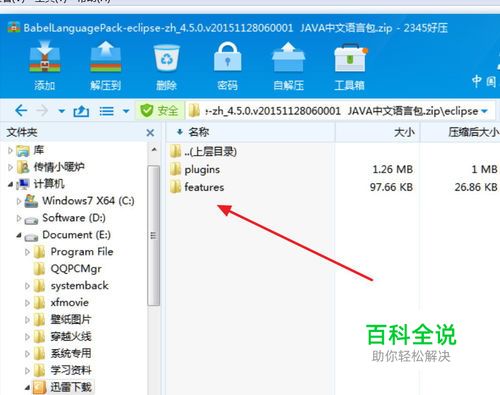
Task: Click the archive app icon in title bar
Action: (x=14, y=28)
